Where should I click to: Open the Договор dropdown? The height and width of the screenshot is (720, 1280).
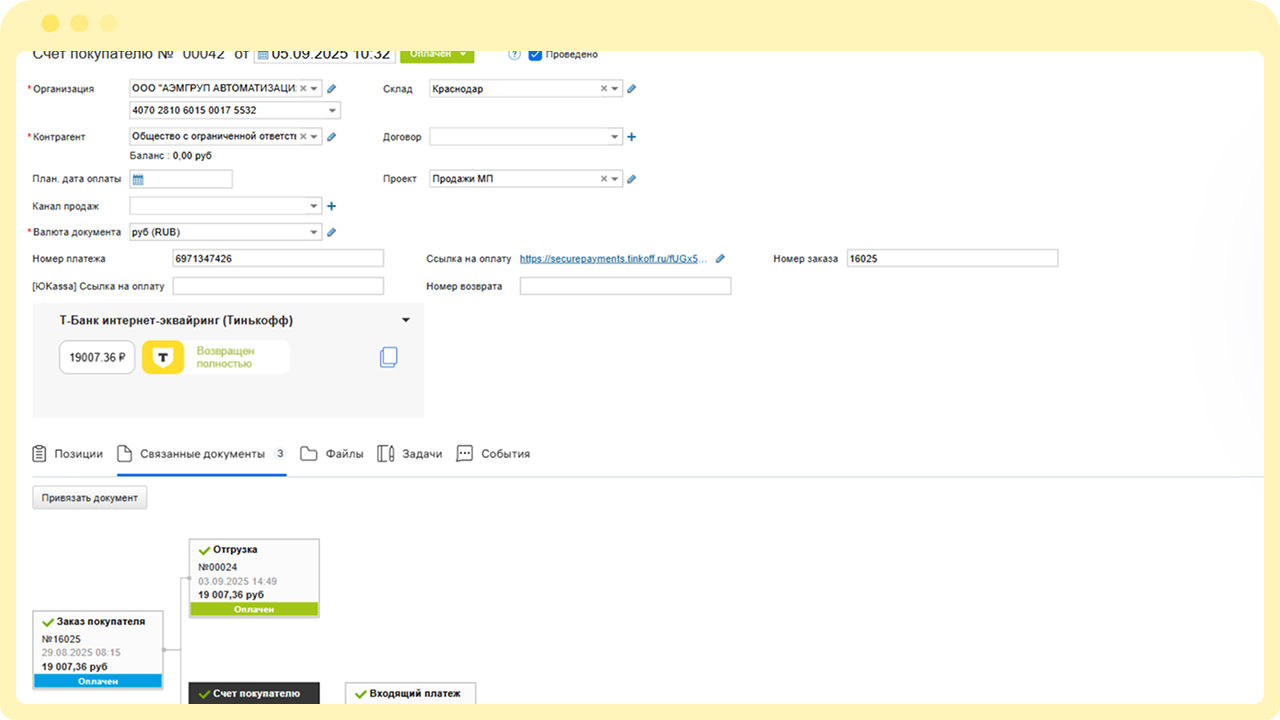coord(615,137)
